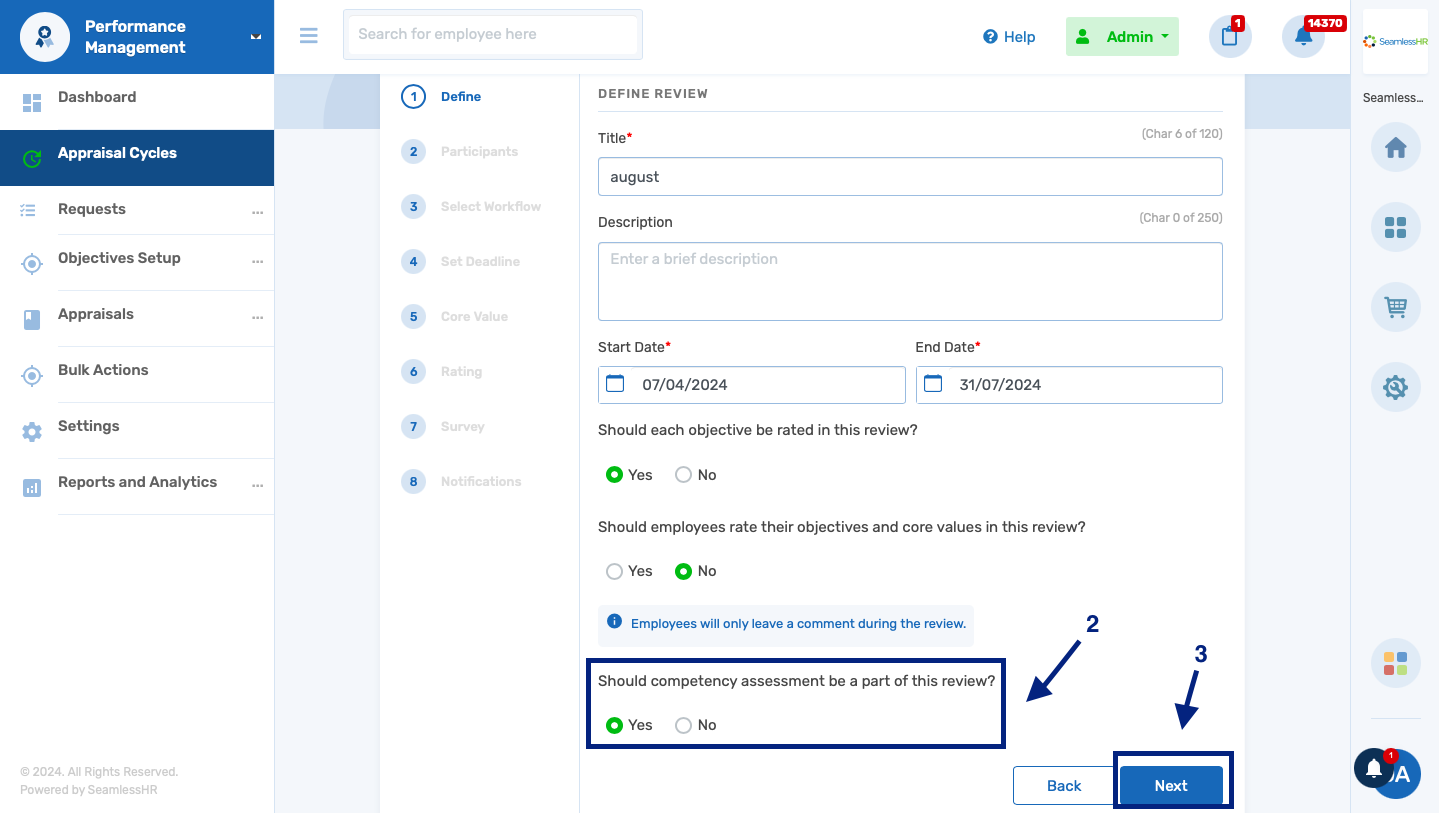
Task: Open the Performance Management module switcher arrow
Action: [x=256, y=36]
